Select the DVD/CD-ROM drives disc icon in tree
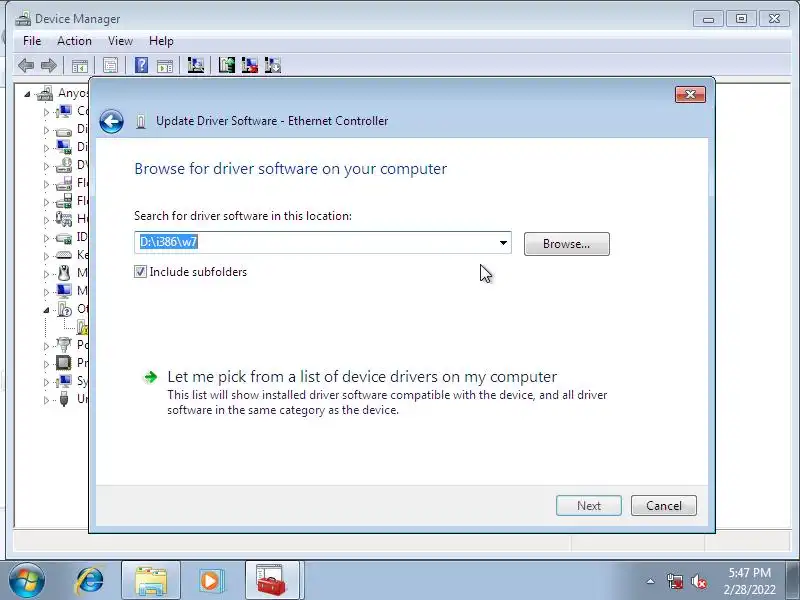This screenshot has height=600, width=800. pos(64,165)
